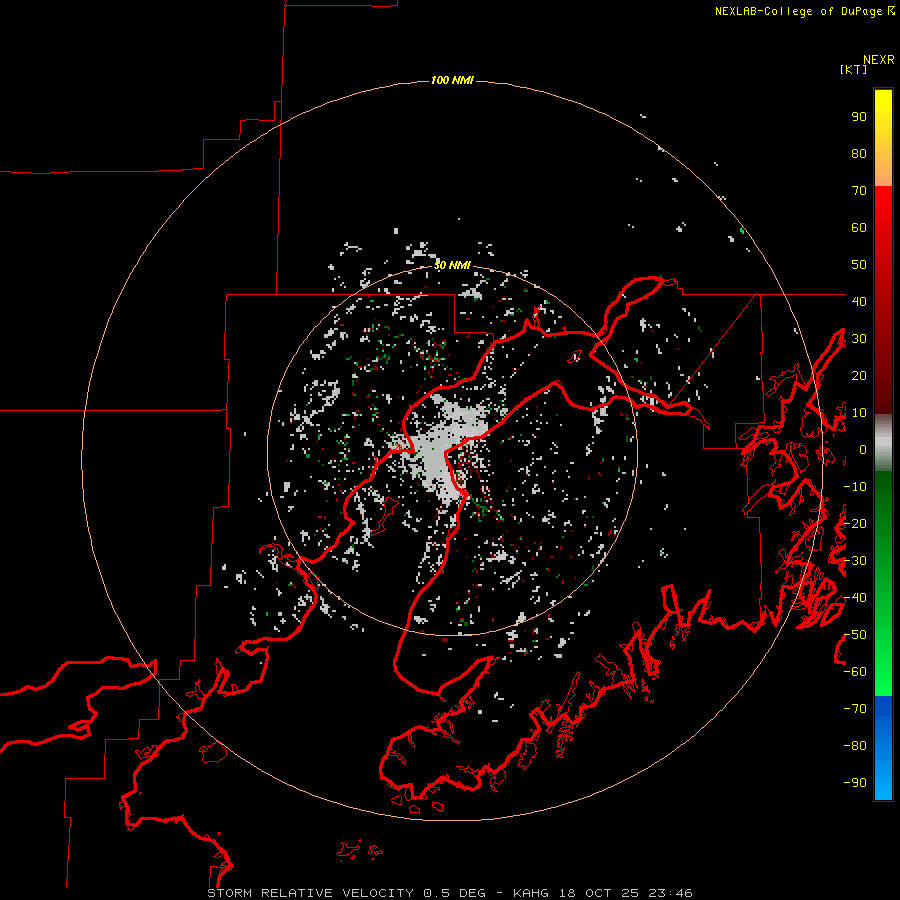900x900 pixels.
Task: Click the 20 value on velocity scale
Action: (x=859, y=376)
